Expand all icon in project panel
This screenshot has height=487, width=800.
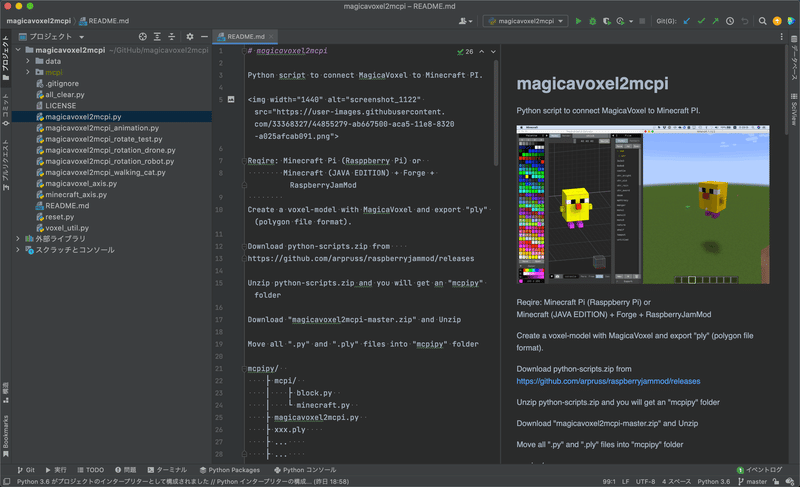click(x=157, y=36)
